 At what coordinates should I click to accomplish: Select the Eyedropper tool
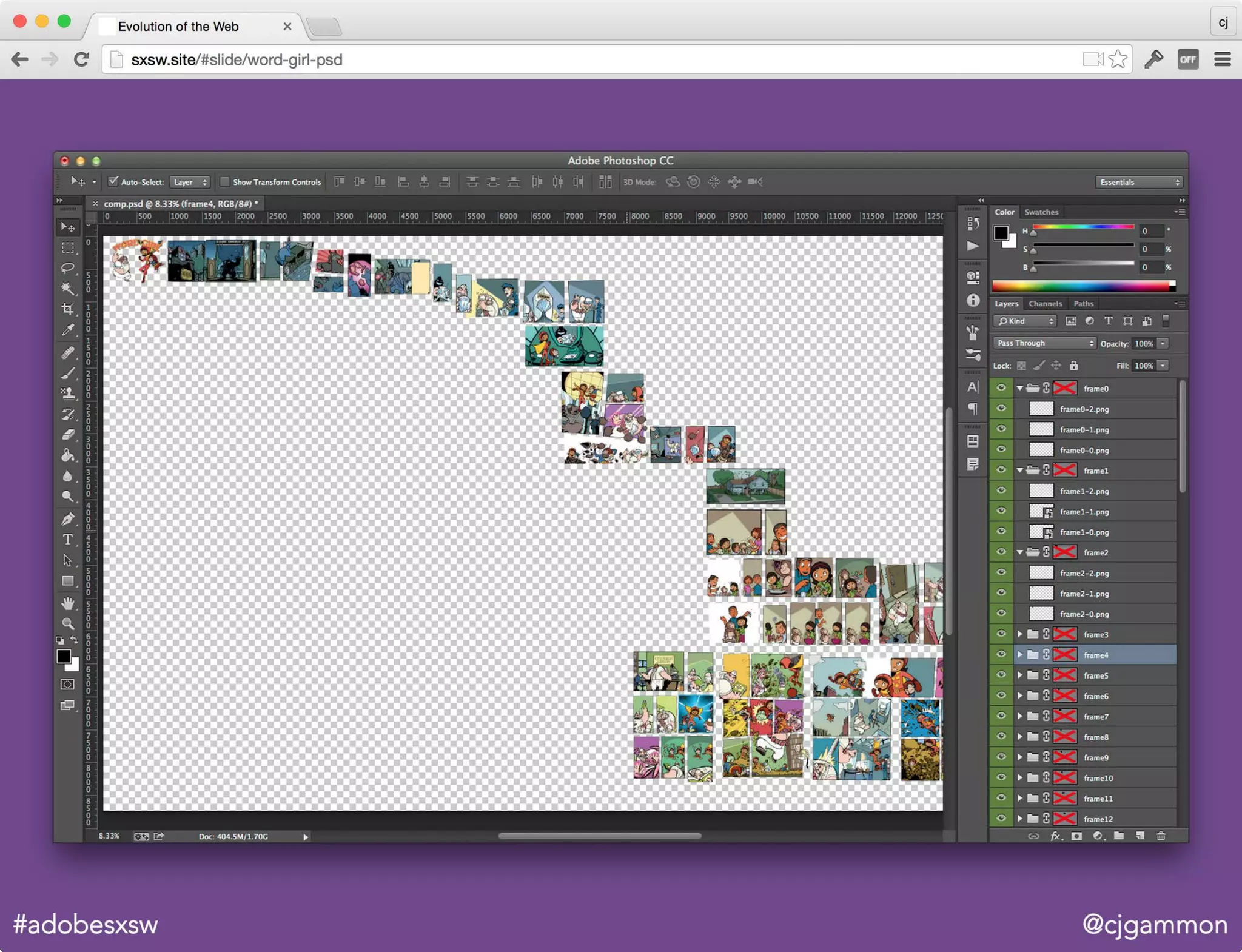point(68,330)
